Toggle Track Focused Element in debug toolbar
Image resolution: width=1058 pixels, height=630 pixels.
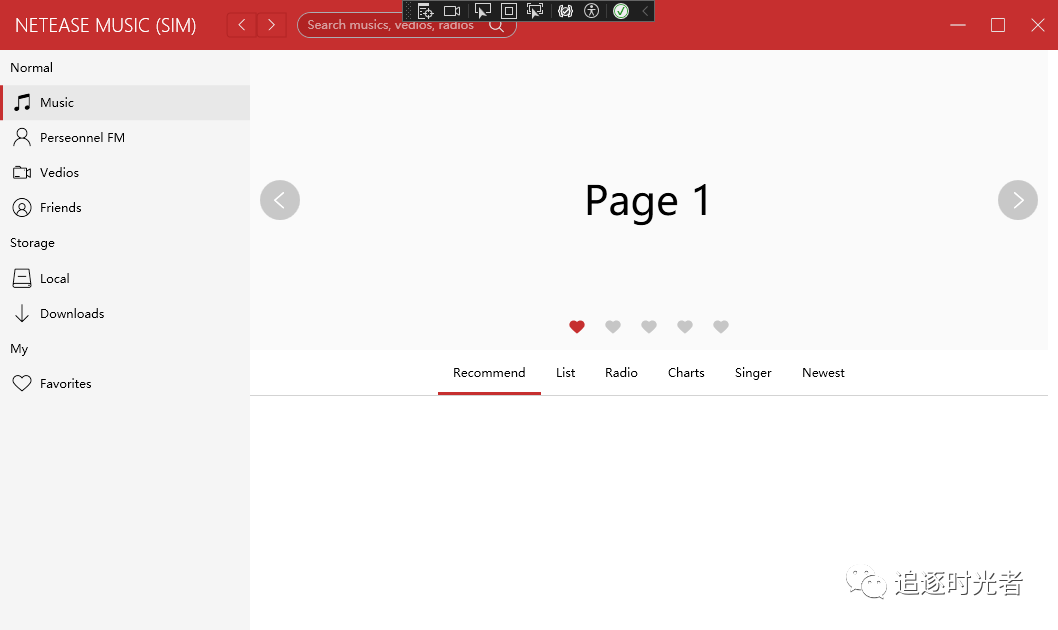coord(535,11)
